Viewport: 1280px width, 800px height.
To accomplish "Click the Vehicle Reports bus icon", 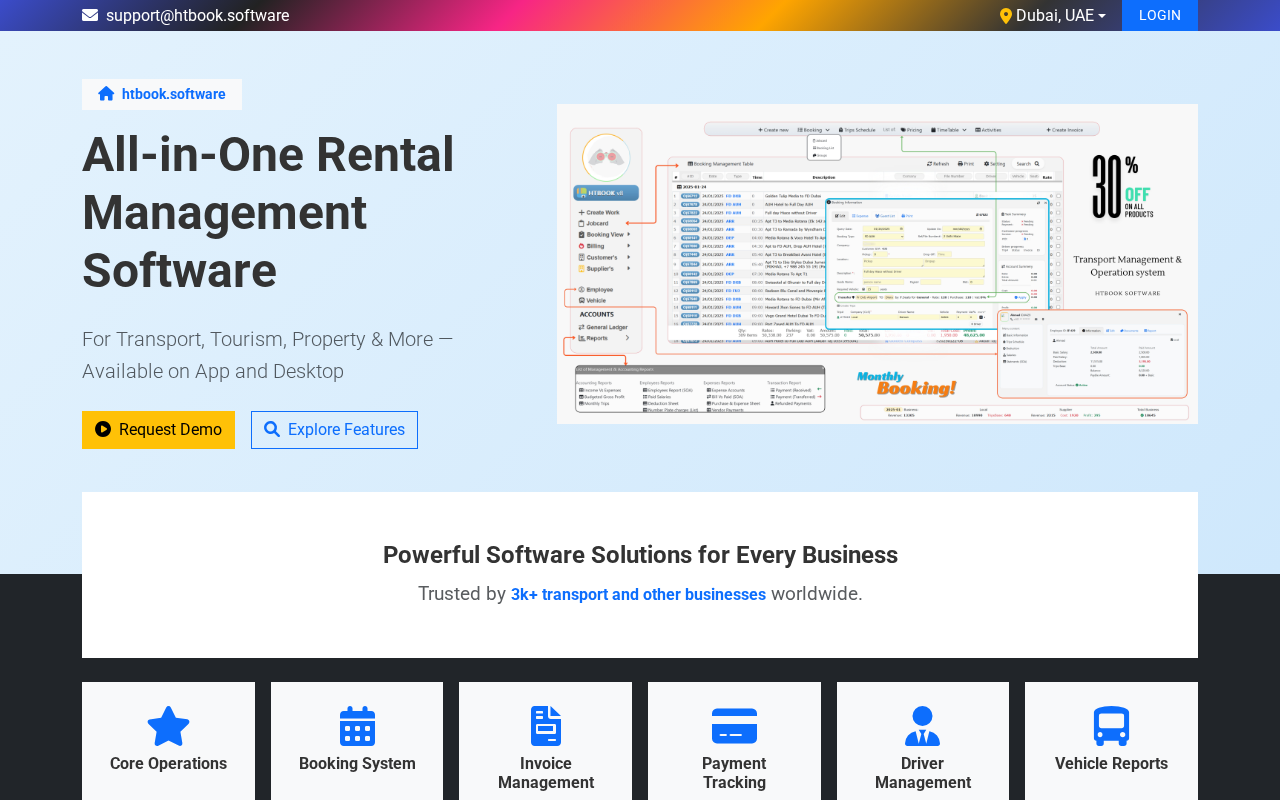I will 1111,726.
